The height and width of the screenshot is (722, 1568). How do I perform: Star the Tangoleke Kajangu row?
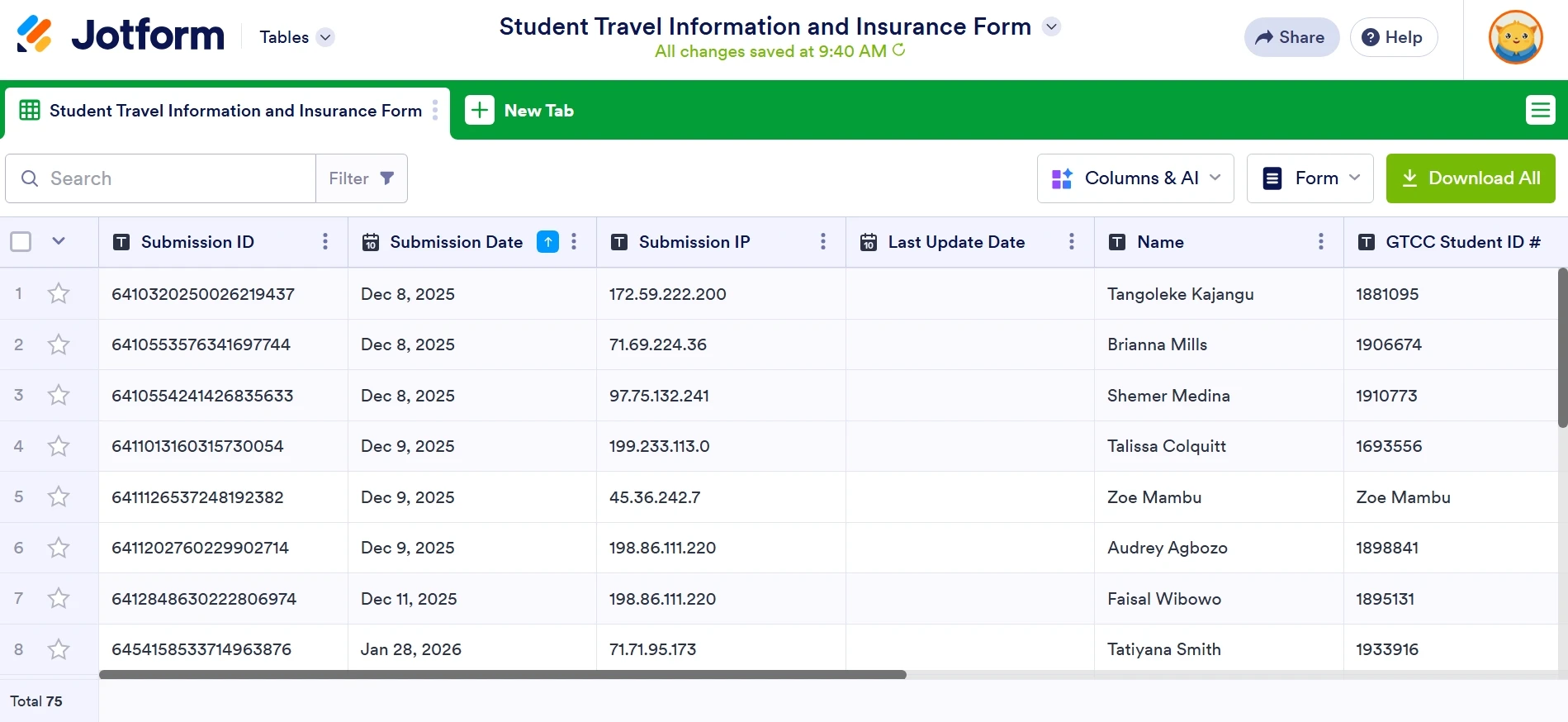(x=59, y=293)
